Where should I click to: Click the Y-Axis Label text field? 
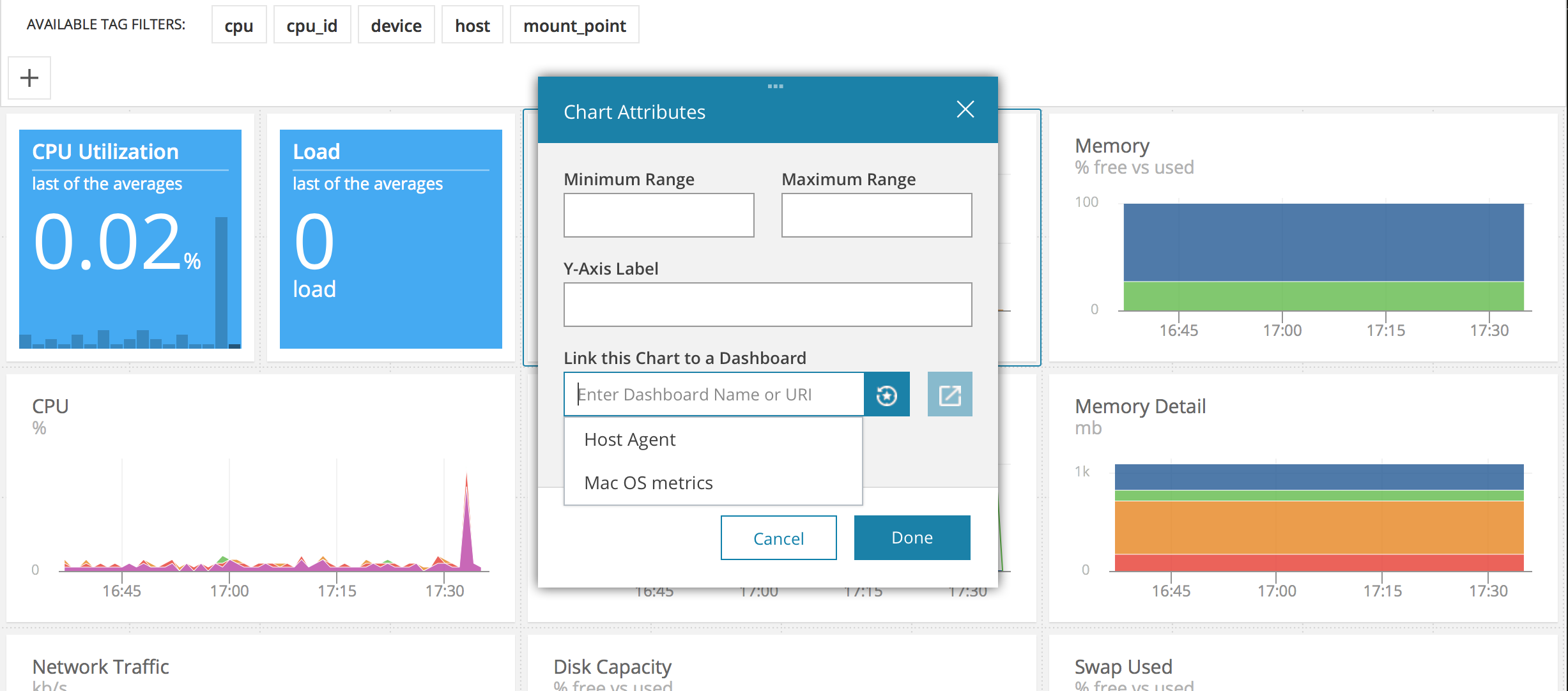tap(767, 304)
